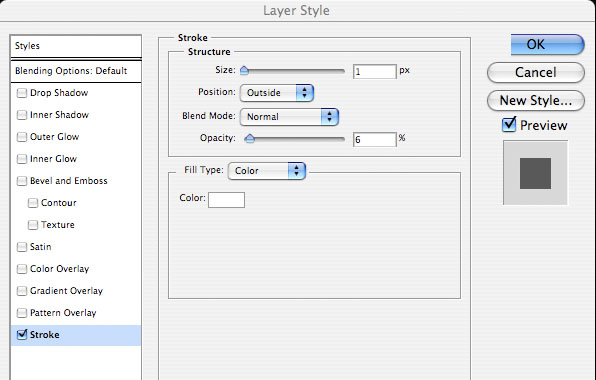
Task: Enable the Inner Shadow checkbox
Action: pyautogui.click(x=22, y=115)
